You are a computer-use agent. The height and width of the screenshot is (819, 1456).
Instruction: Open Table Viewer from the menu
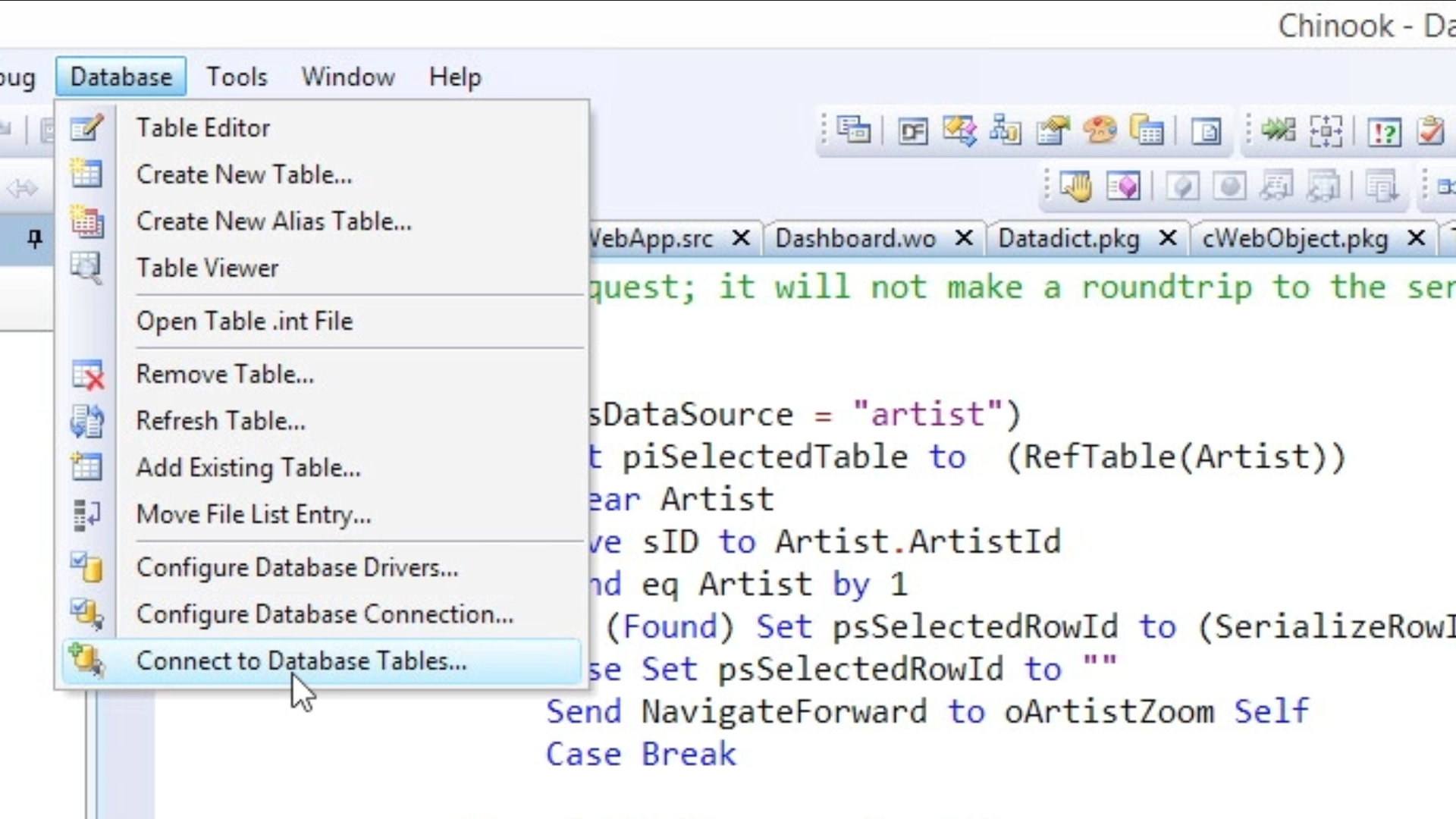(x=207, y=268)
